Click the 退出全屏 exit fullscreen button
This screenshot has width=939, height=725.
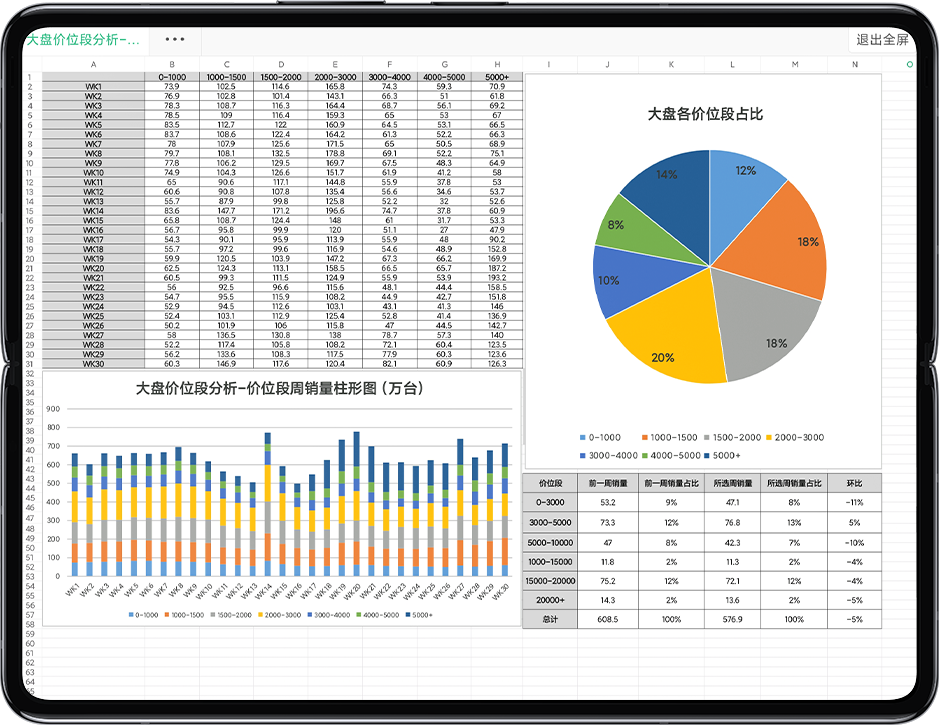pyautogui.click(x=882, y=40)
